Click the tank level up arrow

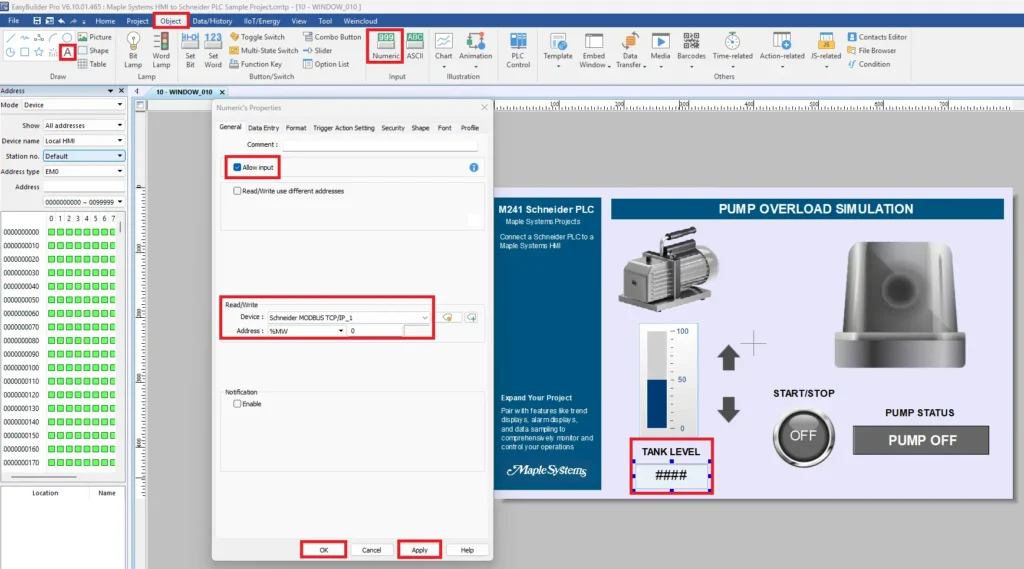point(728,358)
